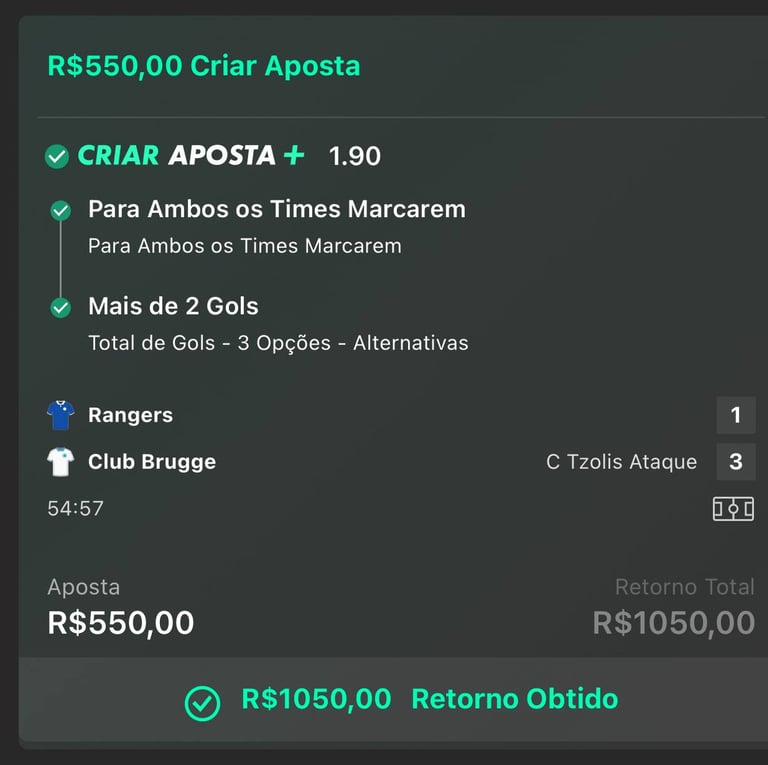The height and width of the screenshot is (765, 768).
Task: Select the Club Brugge team name
Action: pyautogui.click(x=152, y=461)
